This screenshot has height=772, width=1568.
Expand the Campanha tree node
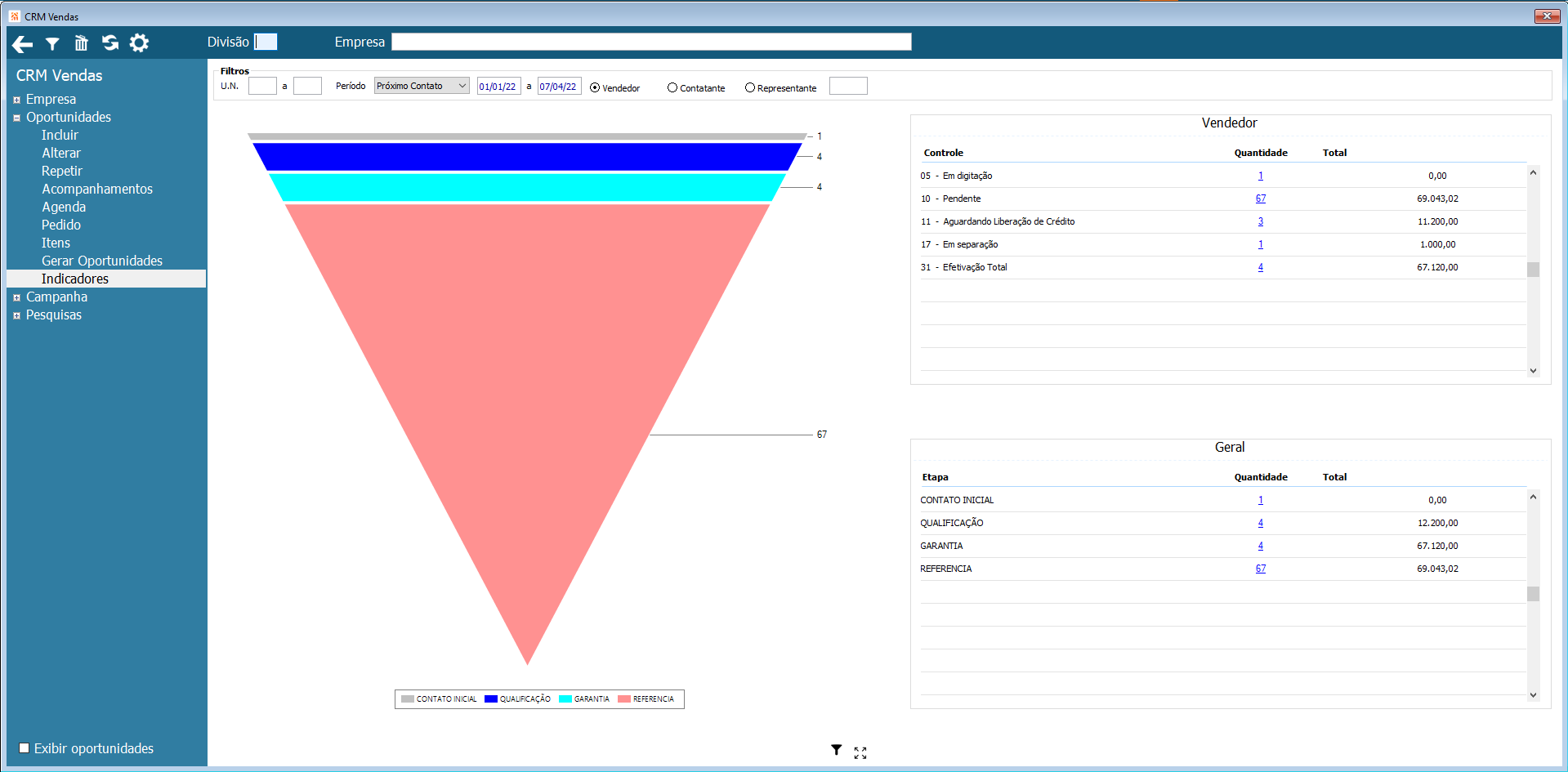coord(16,297)
